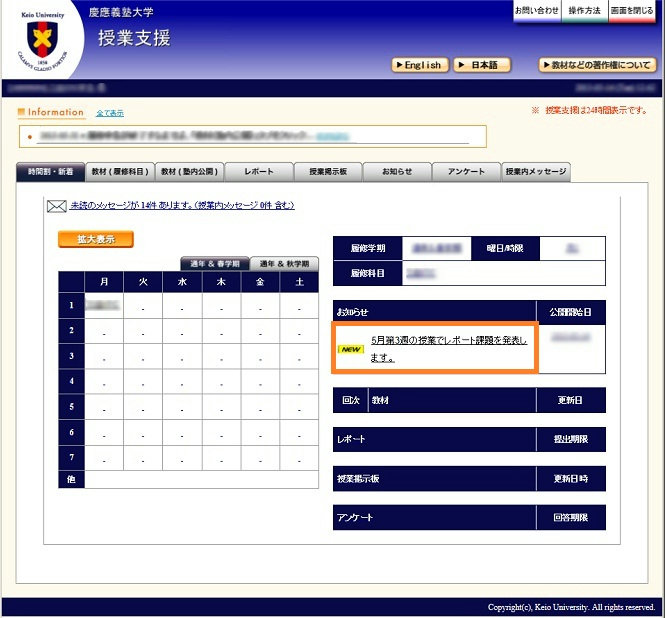Click the envelope icon beside unread messages
This screenshot has width=665, height=618.
(x=56, y=206)
